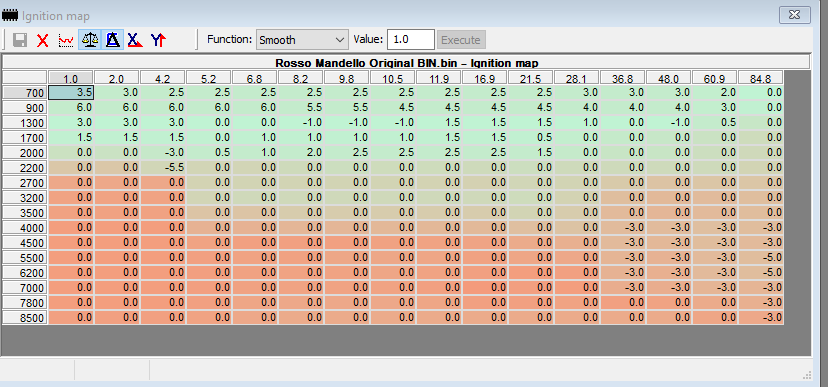Open the red line graph view

click(66, 40)
